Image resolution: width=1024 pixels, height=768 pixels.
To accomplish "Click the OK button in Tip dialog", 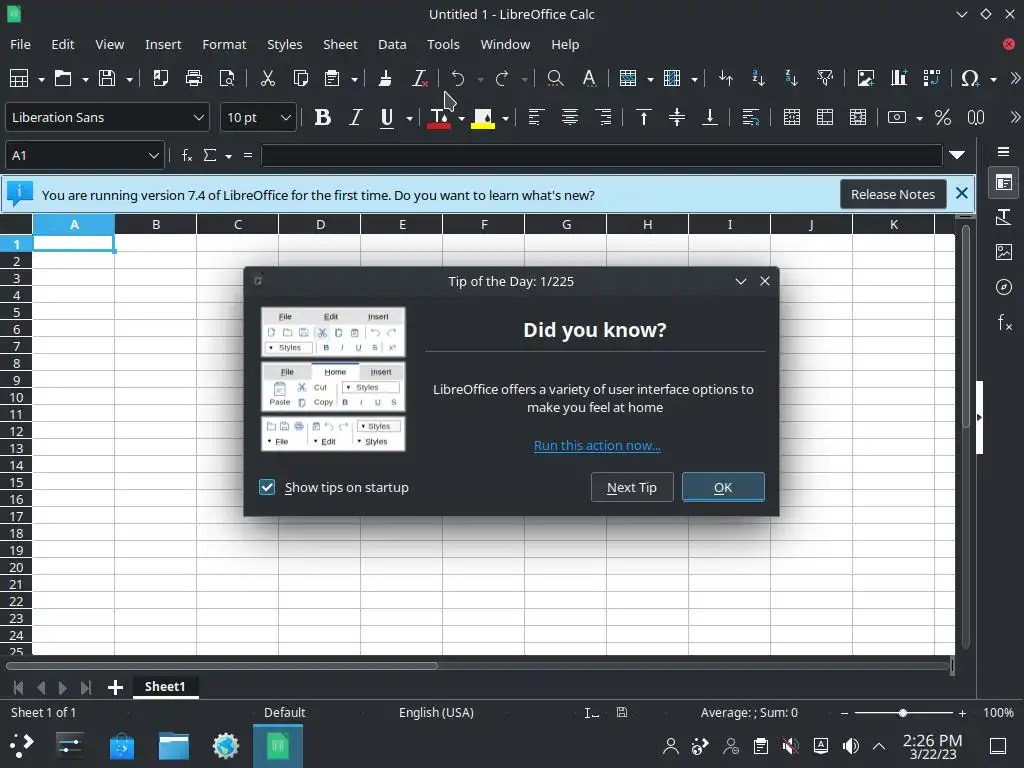I will click(723, 487).
